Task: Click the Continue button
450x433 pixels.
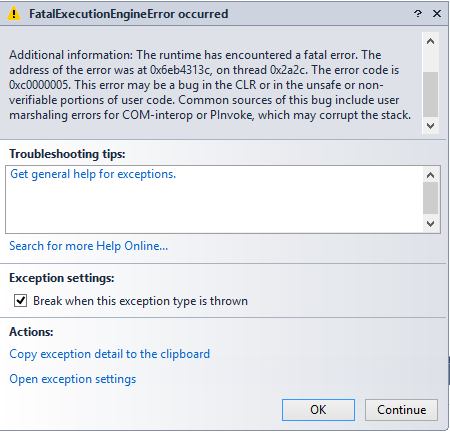Action: click(401, 410)
